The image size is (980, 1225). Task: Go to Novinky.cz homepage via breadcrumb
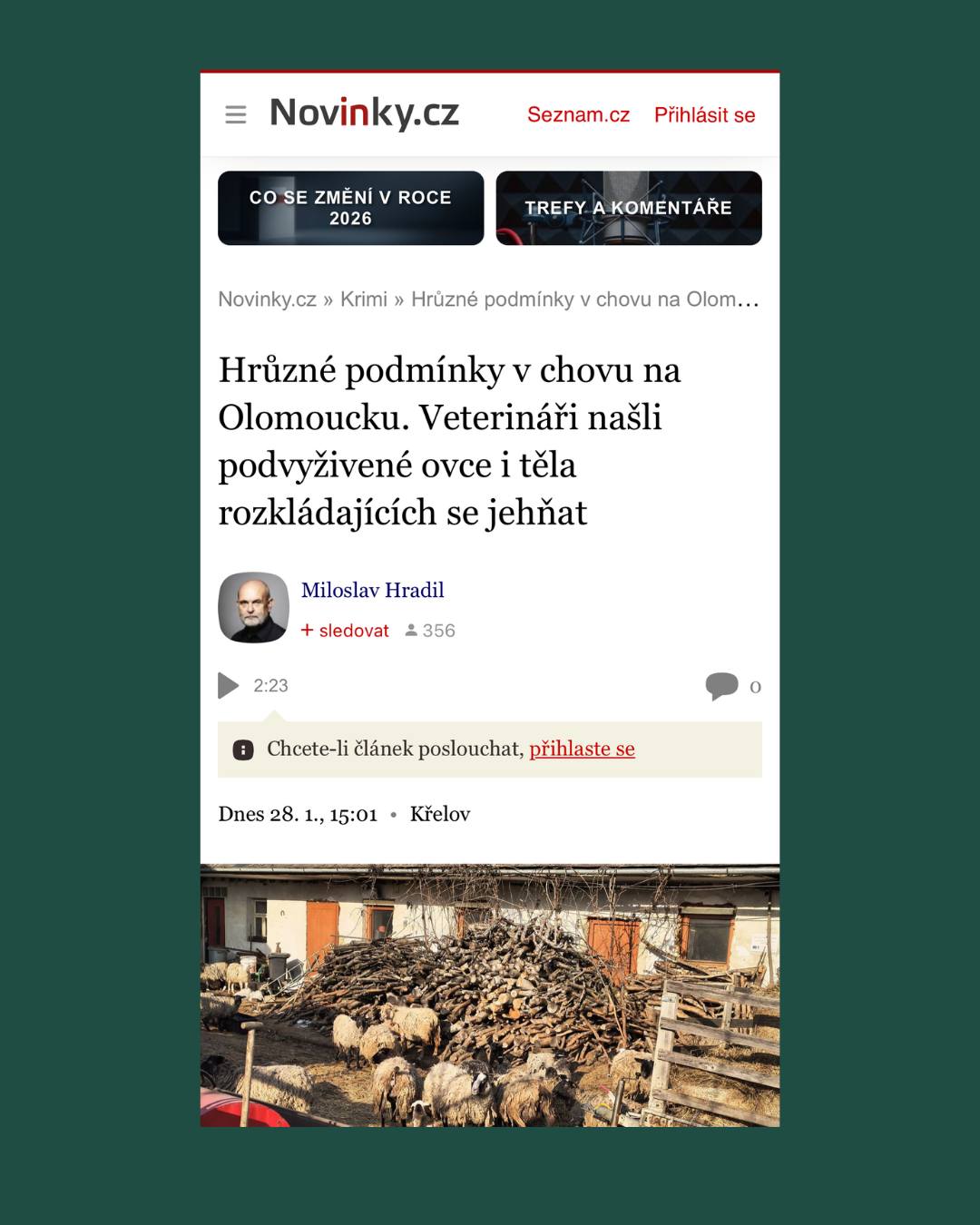pos(266,299)
